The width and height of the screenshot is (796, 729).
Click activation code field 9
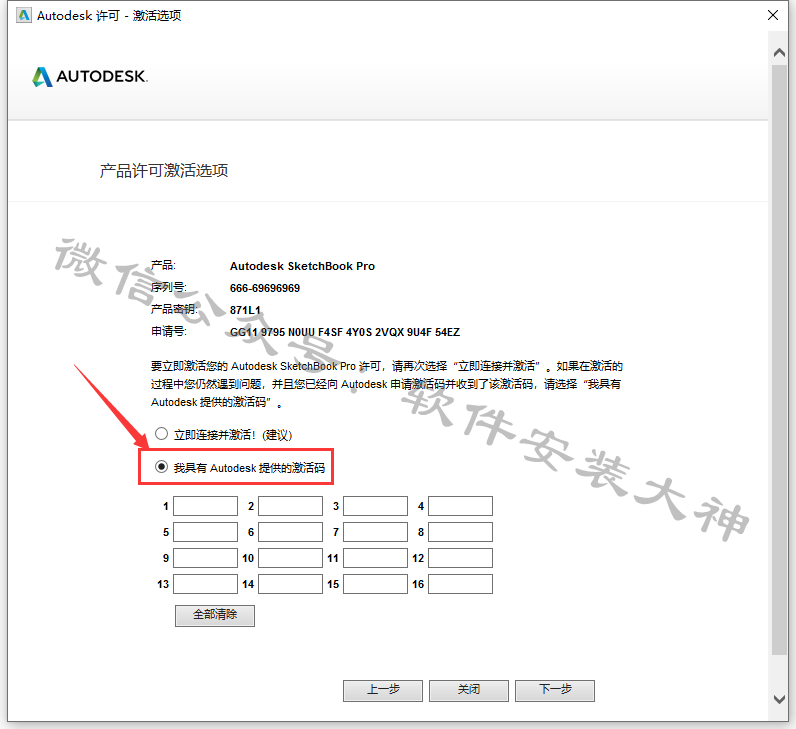(206, 558)
